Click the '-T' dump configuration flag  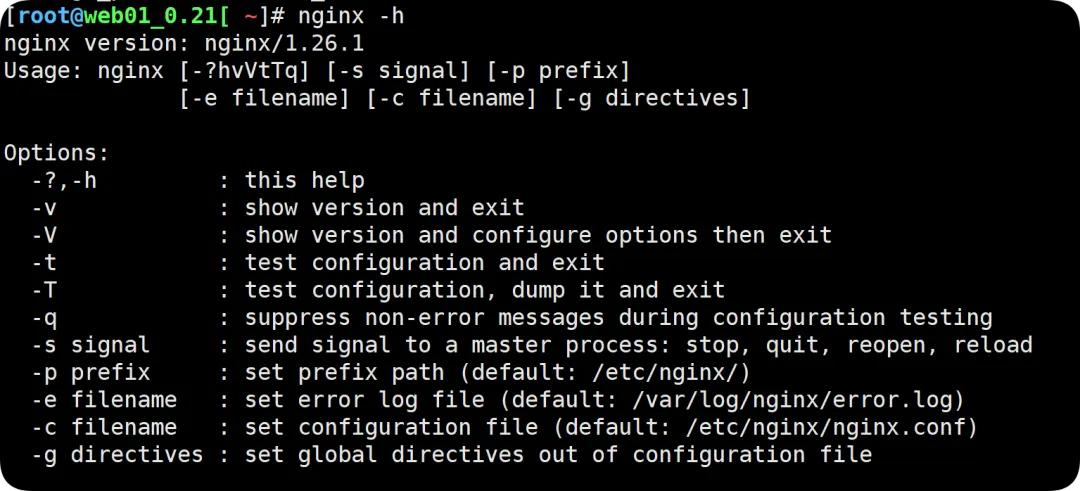click(x=43, y=291)
